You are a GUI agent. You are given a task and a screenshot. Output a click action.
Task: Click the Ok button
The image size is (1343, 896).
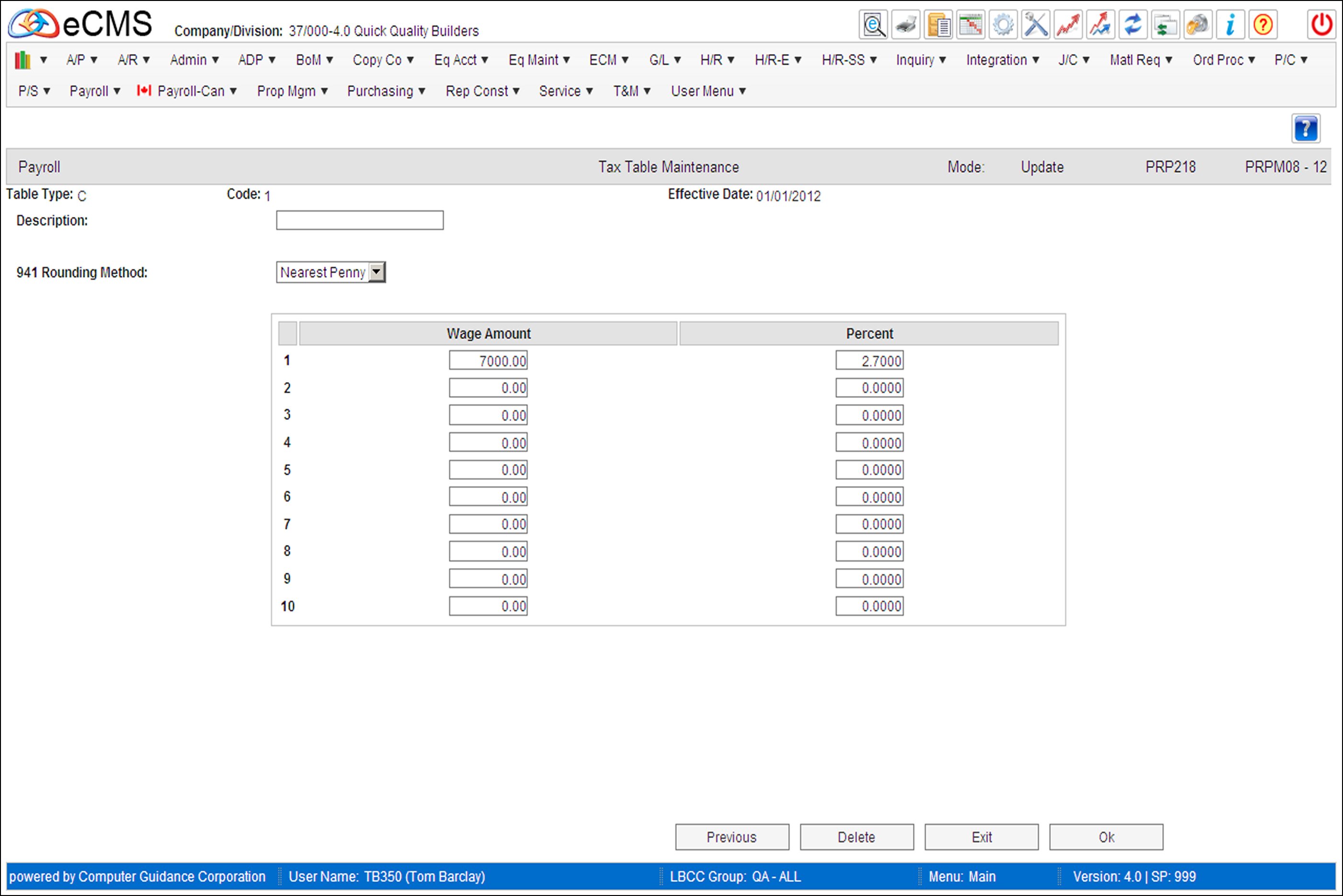pos(1106,837)
